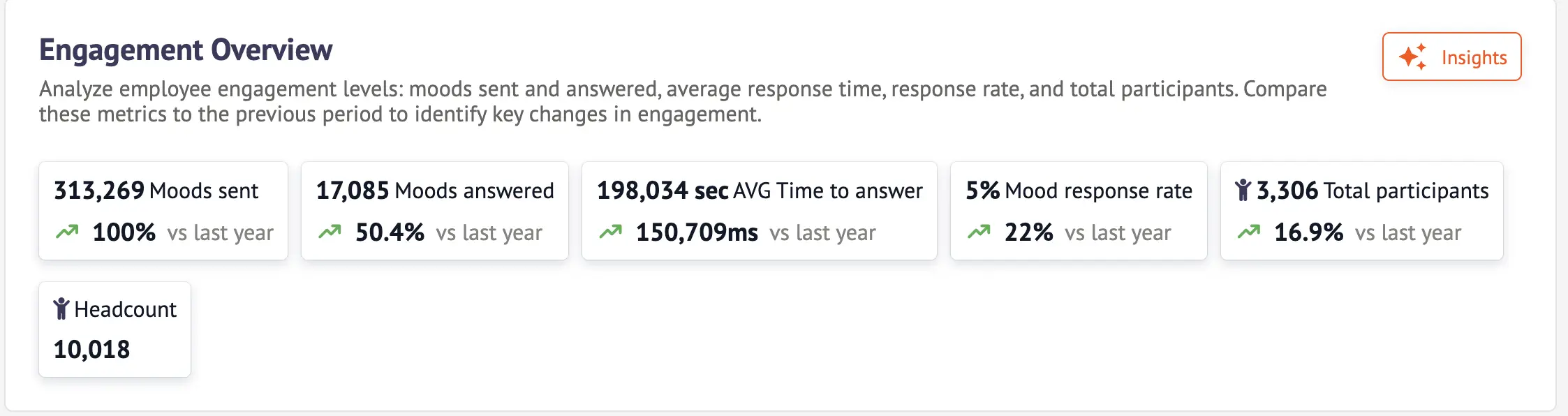The width and height of the screenshot is (1568, 416).
Task: Select the Moods sent metric card
Action: coord(163,211)
